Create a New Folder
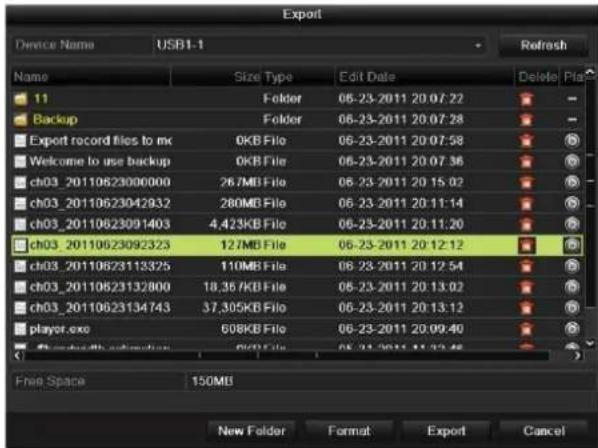Screen dimensions: 598x448 pyautogui.click(x=252, y=431)
